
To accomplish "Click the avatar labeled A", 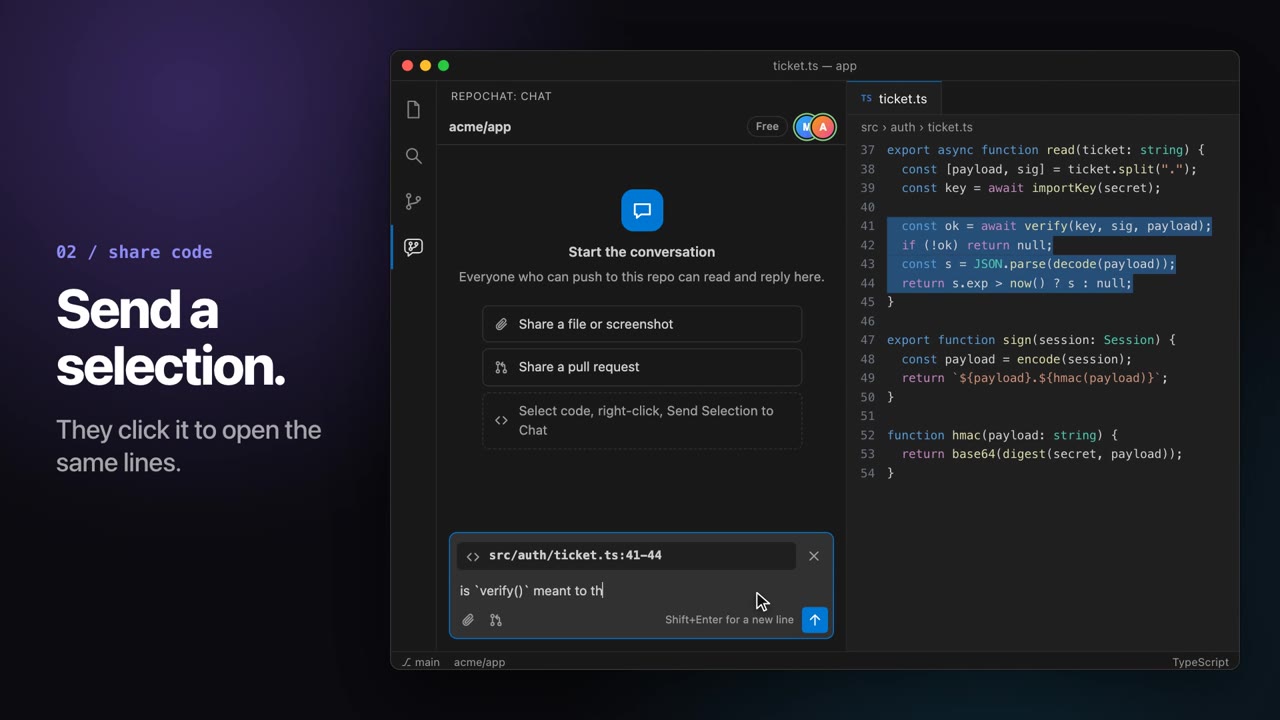I will 823,127.
